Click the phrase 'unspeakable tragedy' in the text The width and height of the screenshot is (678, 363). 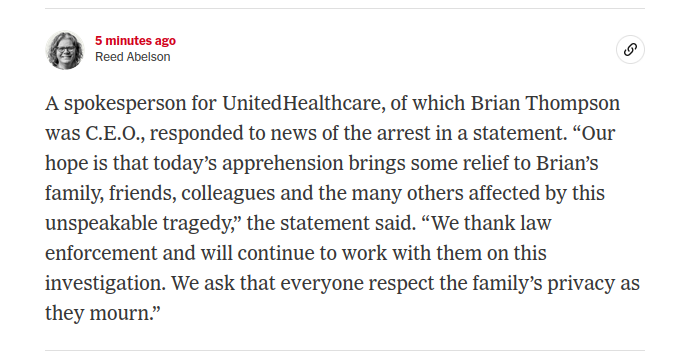(x=139, y=223)
